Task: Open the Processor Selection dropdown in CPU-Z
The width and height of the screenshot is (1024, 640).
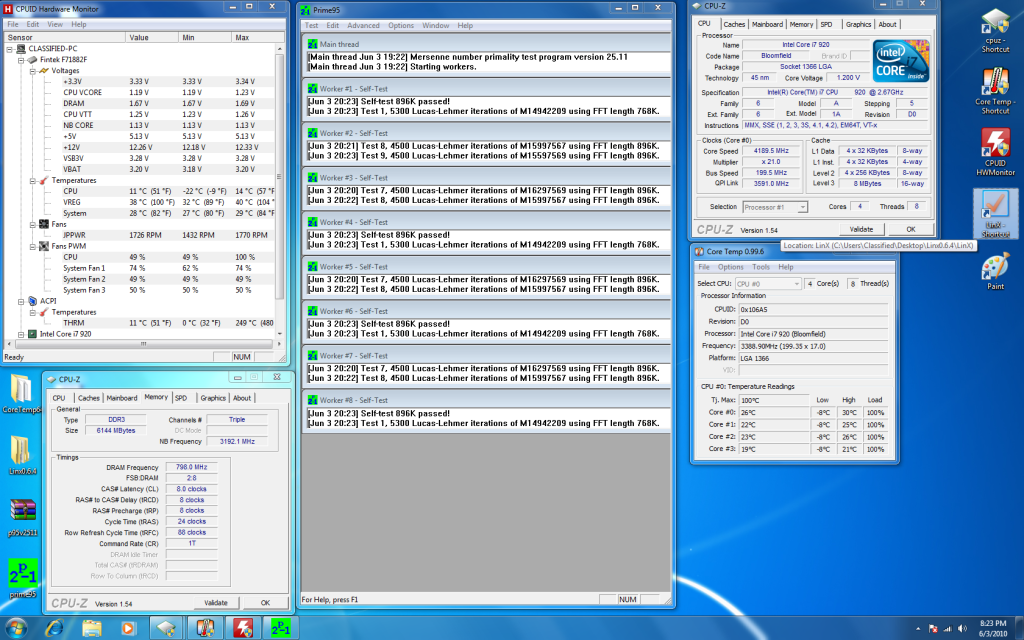Action: [x=775, y=207]
